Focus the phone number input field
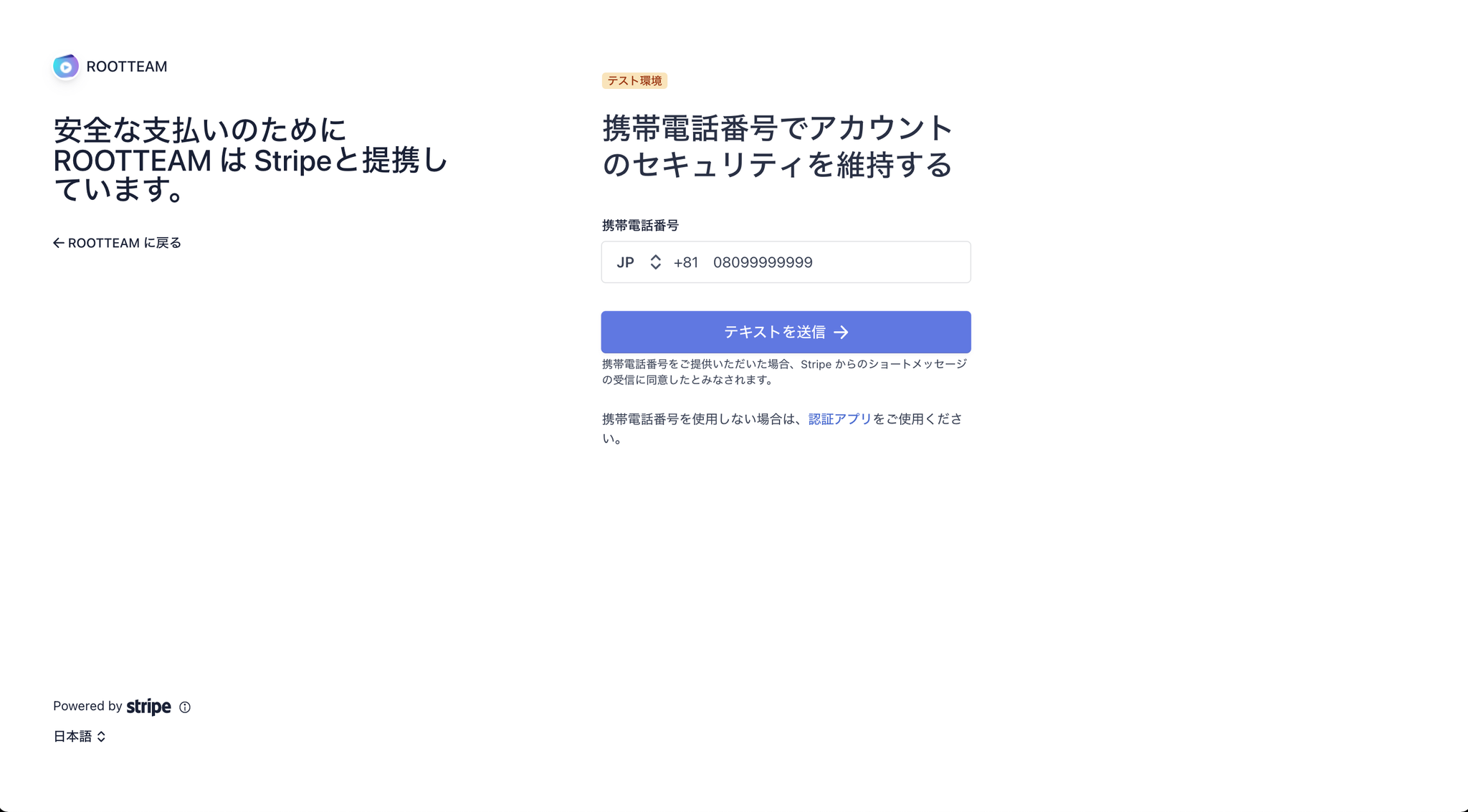The width and height of the screenshot is (1468, 812). tap(836, 262)
